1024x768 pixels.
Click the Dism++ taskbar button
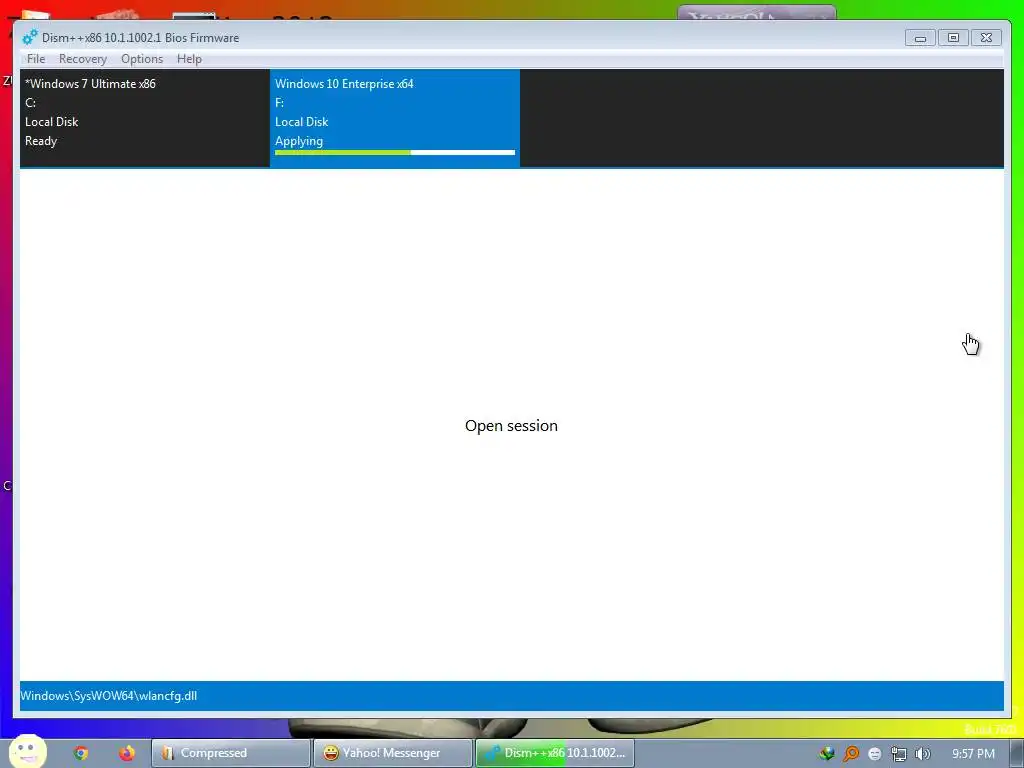tap(555, 753)
